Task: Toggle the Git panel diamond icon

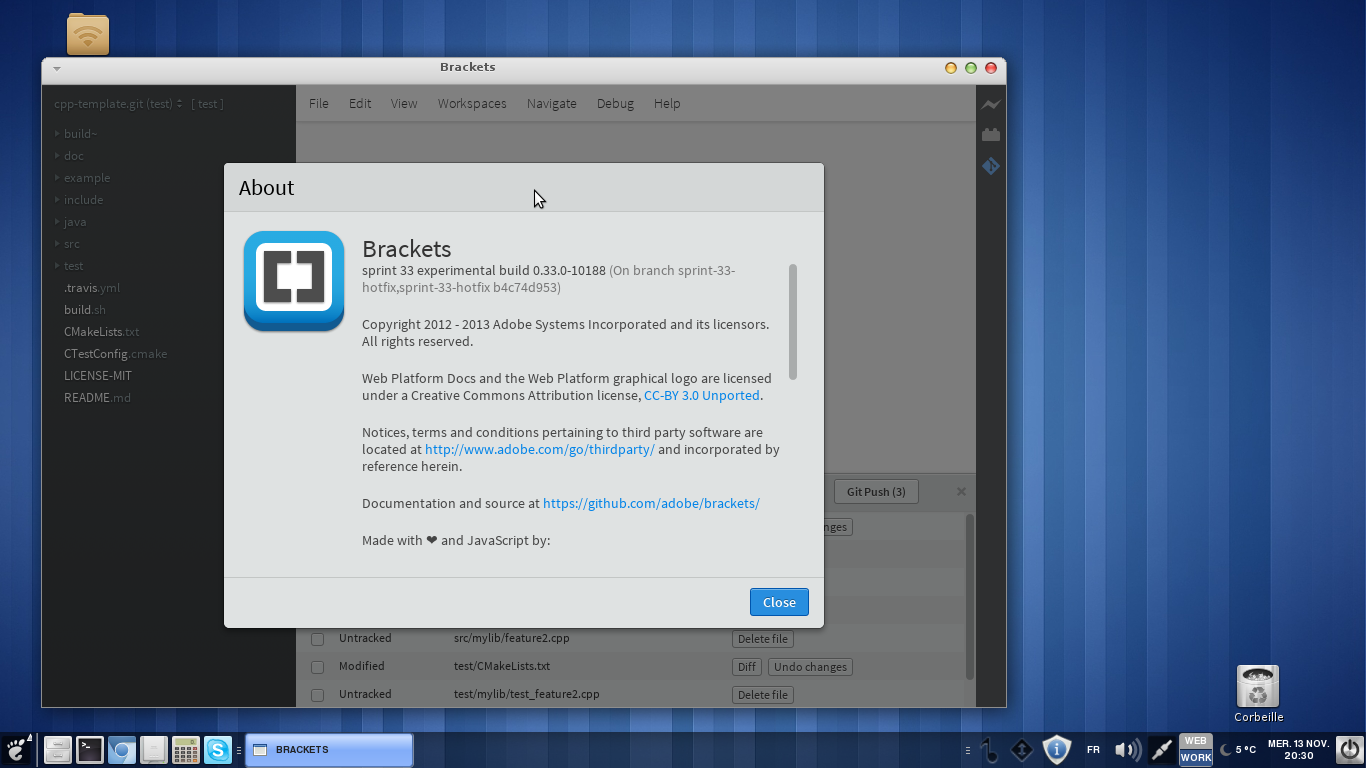Action: point(990,166)
